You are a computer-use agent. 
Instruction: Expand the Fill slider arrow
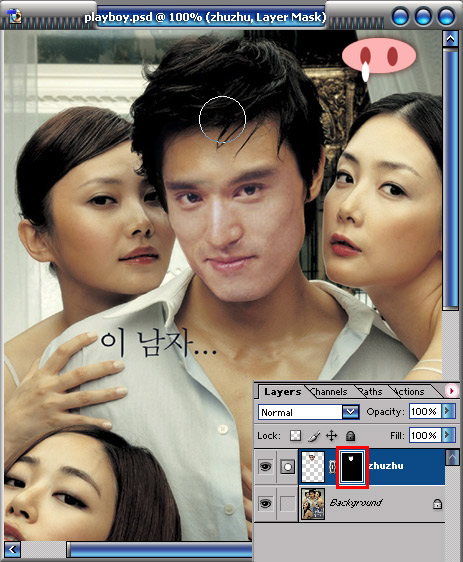point(448,435)
